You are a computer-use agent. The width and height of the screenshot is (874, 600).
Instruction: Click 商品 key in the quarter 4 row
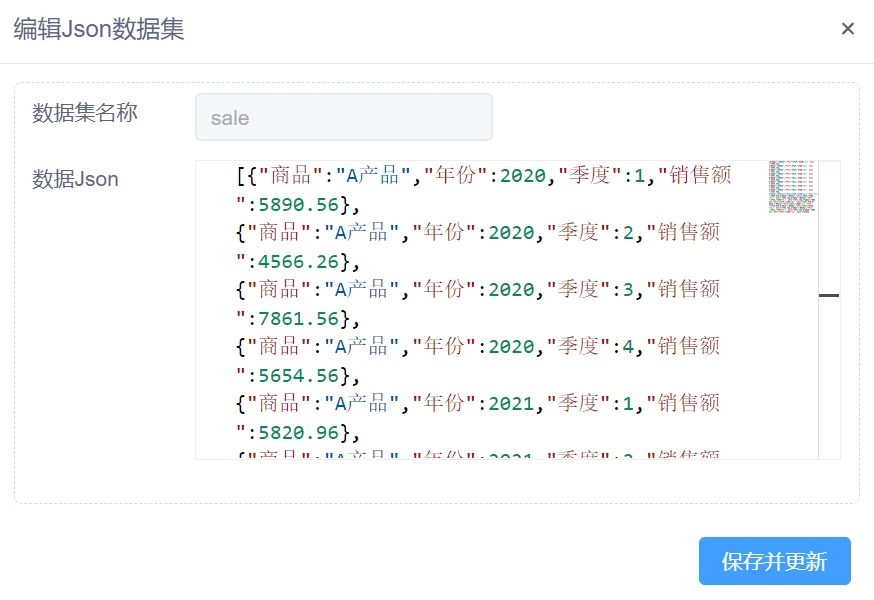click(279, 346)
